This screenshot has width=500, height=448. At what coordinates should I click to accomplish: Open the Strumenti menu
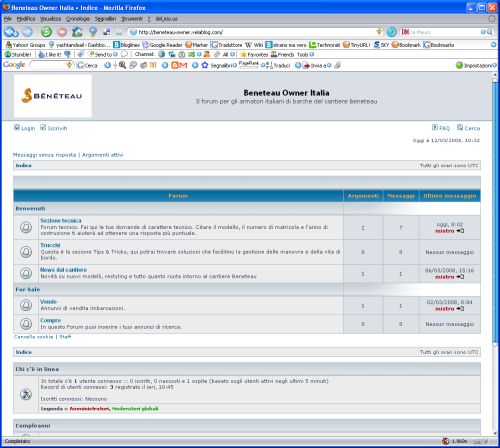click(x=132, y=19)
